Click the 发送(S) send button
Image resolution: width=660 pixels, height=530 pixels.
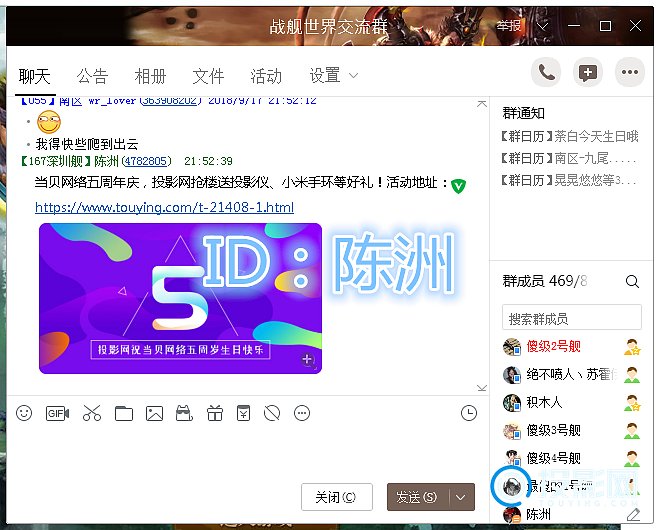click(418, 498)
